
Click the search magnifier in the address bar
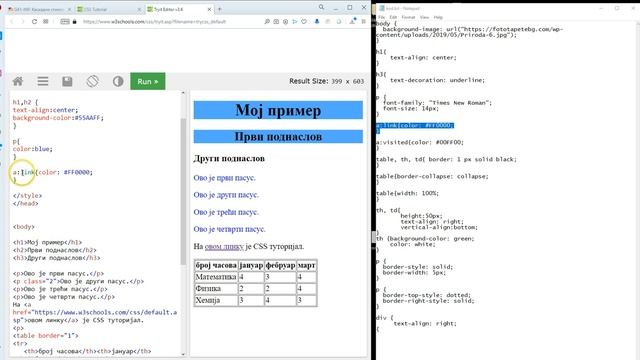point(267,22)
